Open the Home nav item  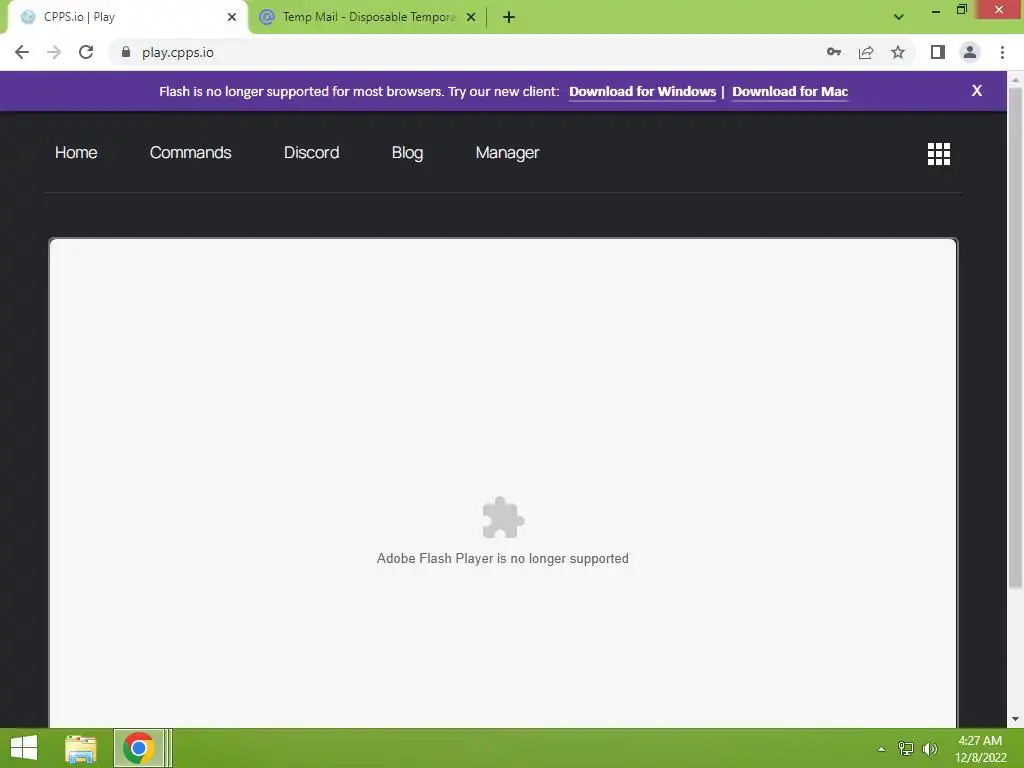coord(76,152)
